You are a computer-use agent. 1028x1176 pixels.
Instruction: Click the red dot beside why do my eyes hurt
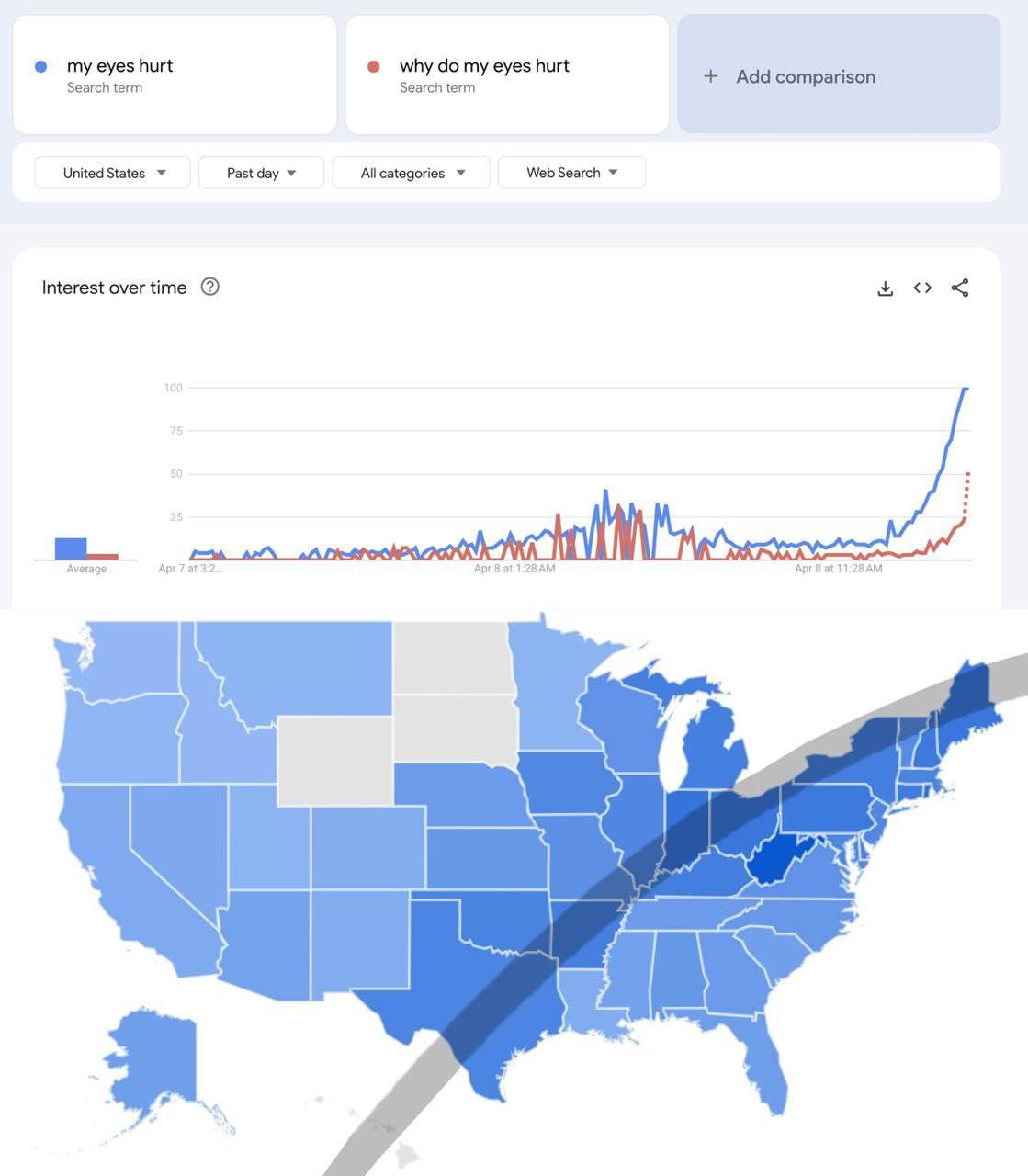(x=373, y=66)
